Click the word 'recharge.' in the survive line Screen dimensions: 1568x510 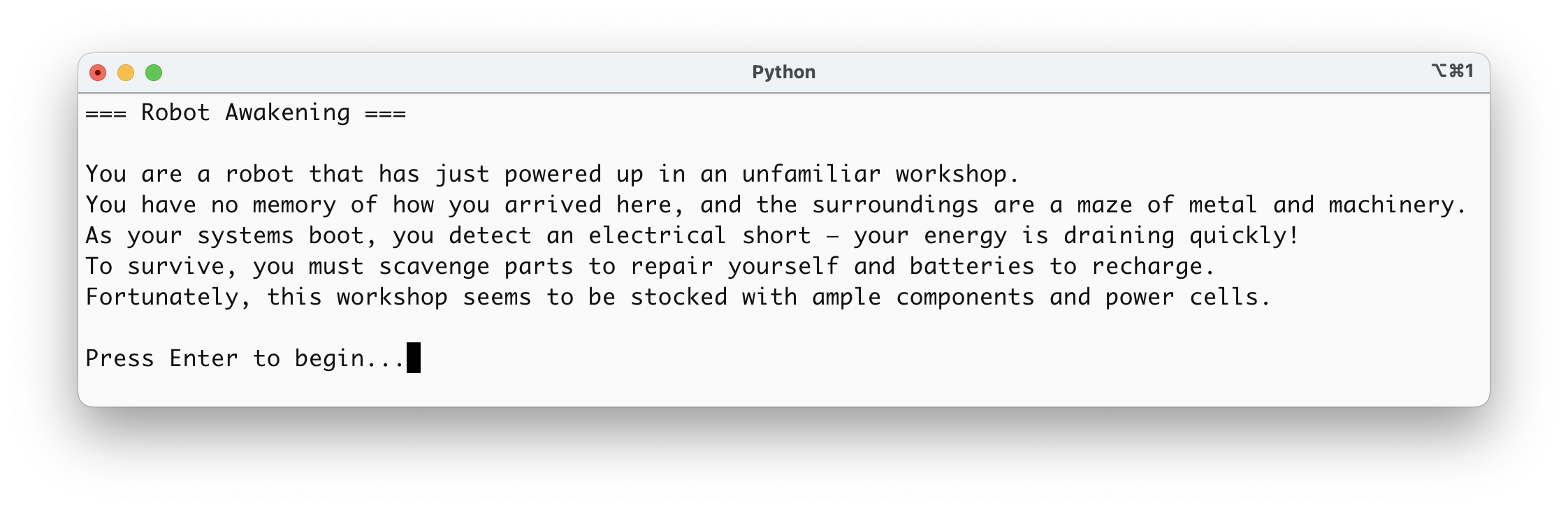pos(1153,266)
